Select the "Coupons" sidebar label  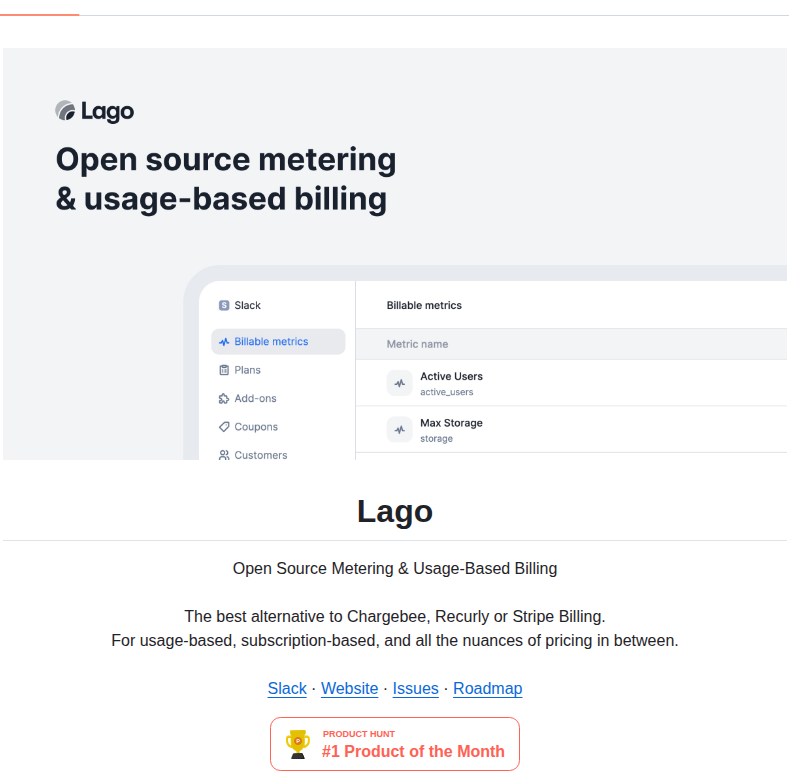tap(256, 427)
